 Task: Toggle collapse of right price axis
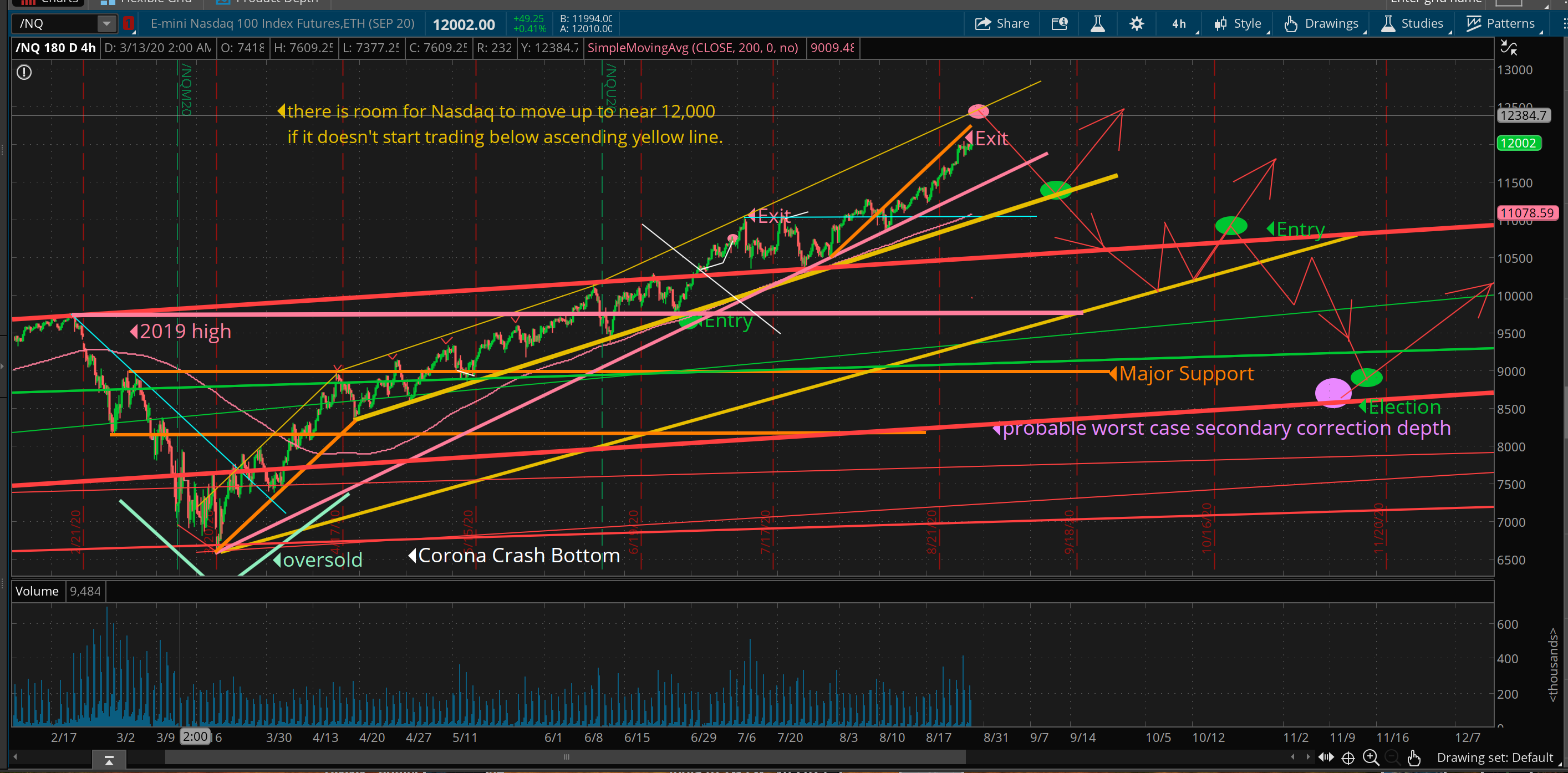point(1508,48)
